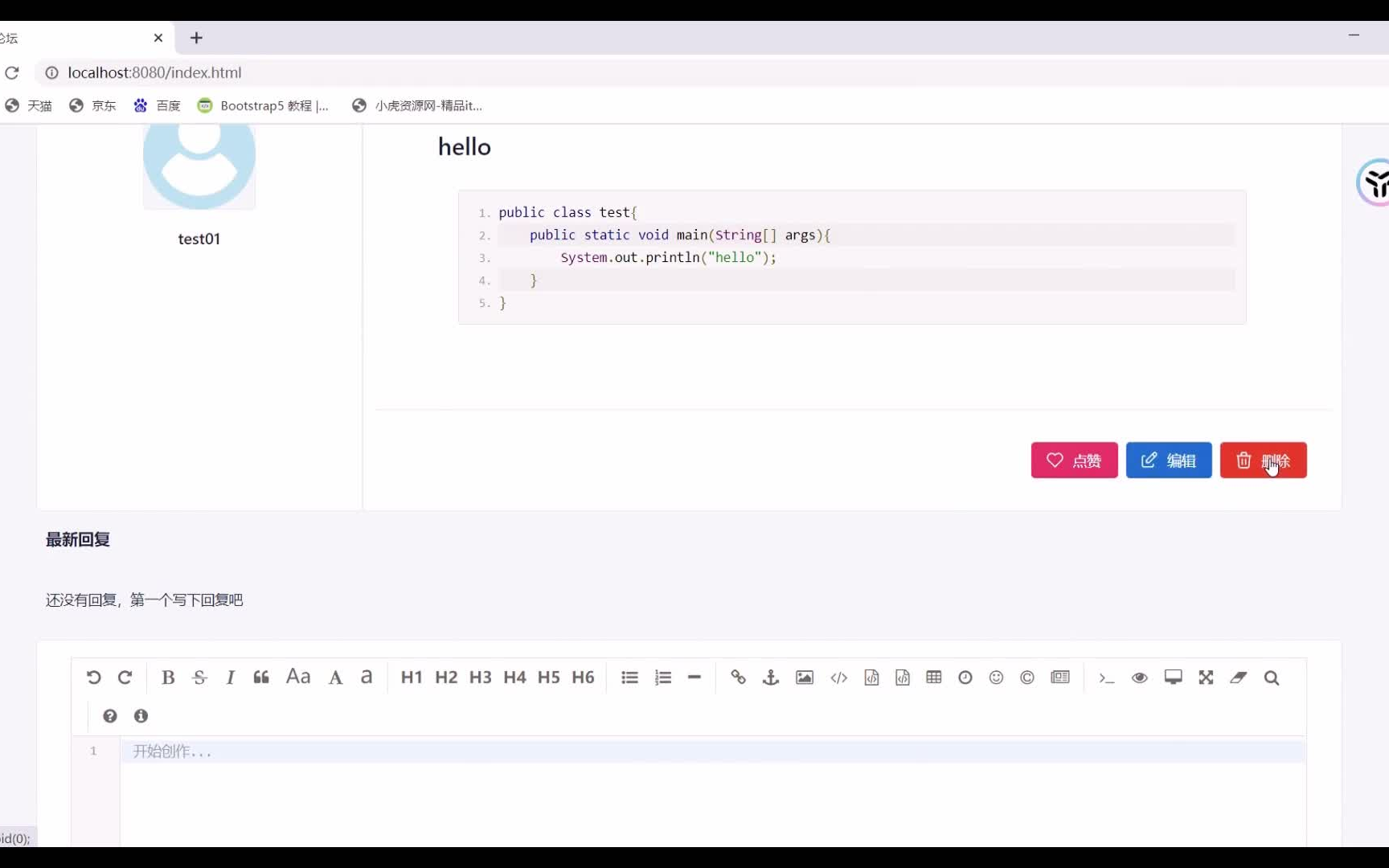1389x868 pixels.
Task: Insert a preformatted code block, first file-code icon
Action: [871, 678]
